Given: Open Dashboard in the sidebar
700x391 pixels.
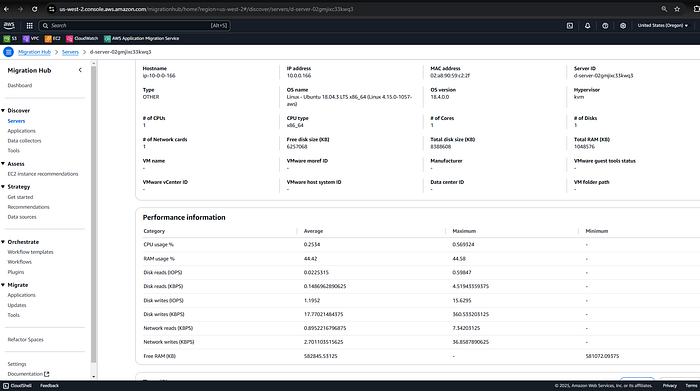Looking at the screenshot, I should click(x=20, y=85).
